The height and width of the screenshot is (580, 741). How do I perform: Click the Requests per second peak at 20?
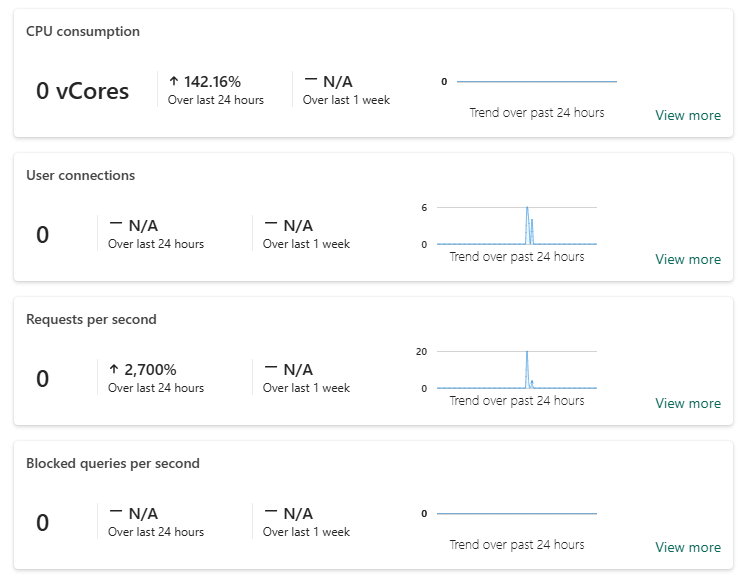tap(526, 354)
